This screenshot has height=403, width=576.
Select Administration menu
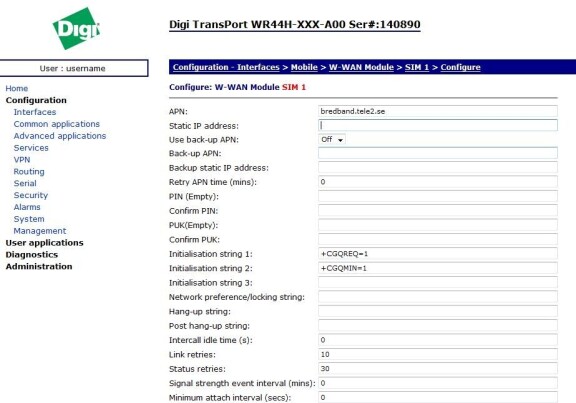click(x=39, y=266)
